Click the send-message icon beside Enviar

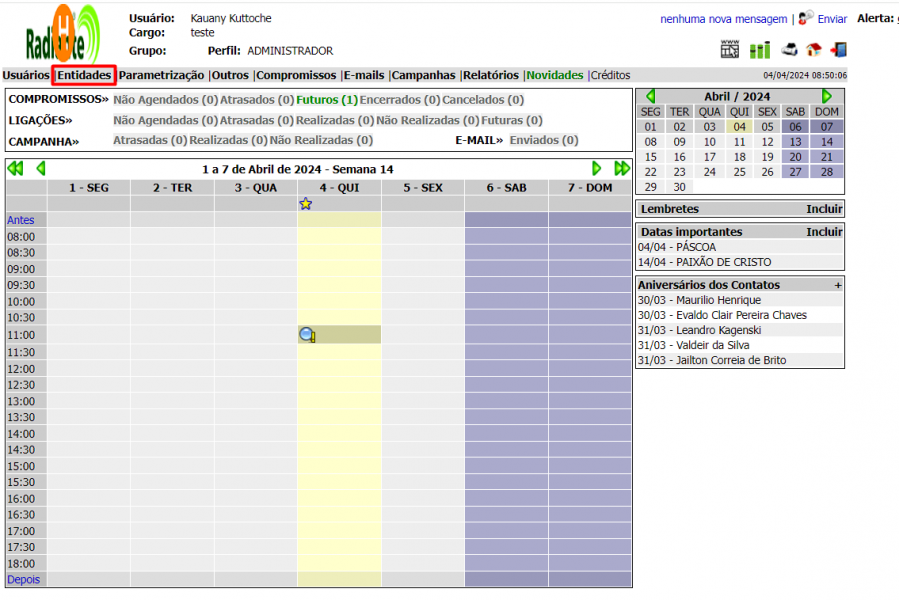pos(806,18)
